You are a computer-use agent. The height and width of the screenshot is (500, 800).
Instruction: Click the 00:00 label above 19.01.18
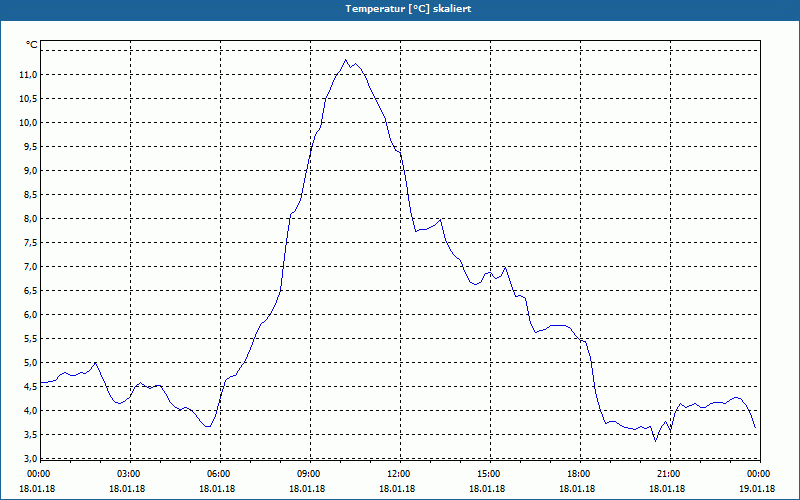pos(759,474)
